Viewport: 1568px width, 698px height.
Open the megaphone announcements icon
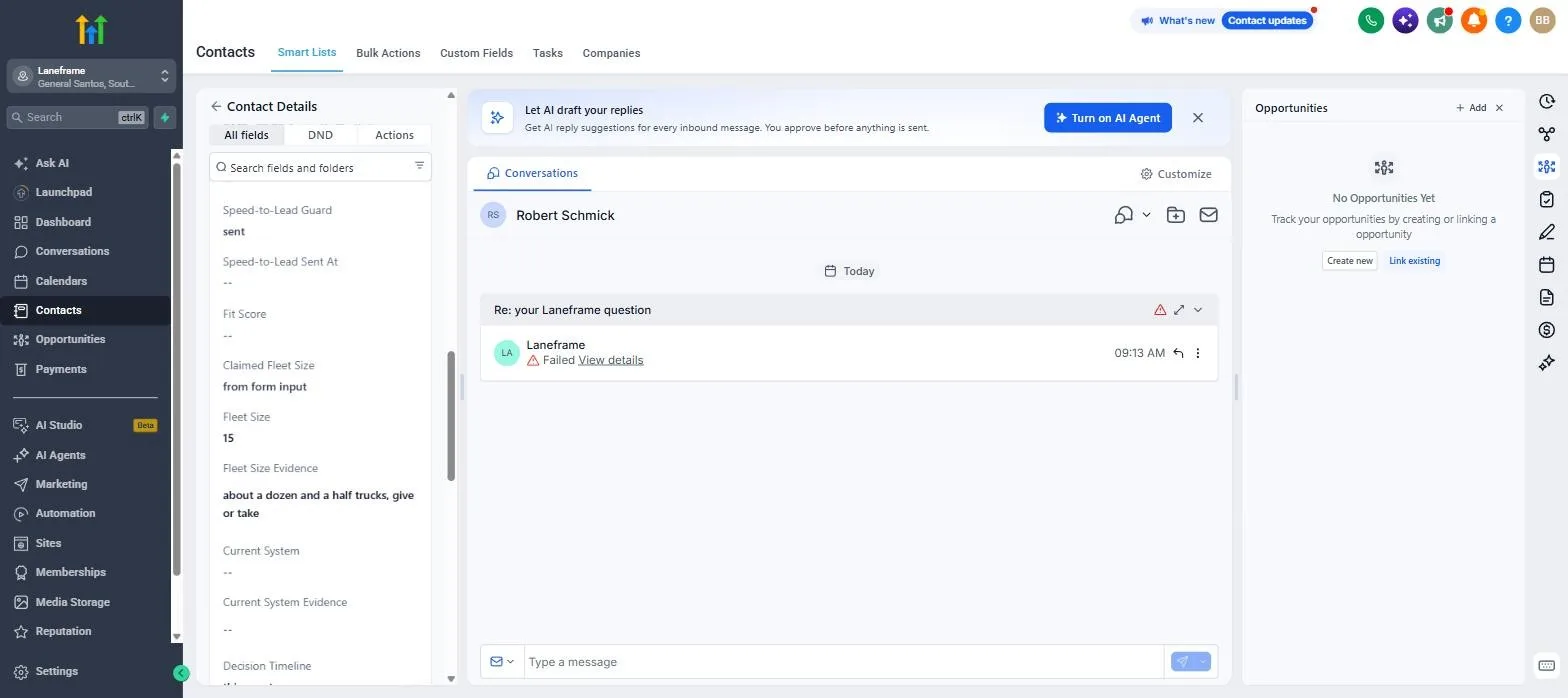1440,20
